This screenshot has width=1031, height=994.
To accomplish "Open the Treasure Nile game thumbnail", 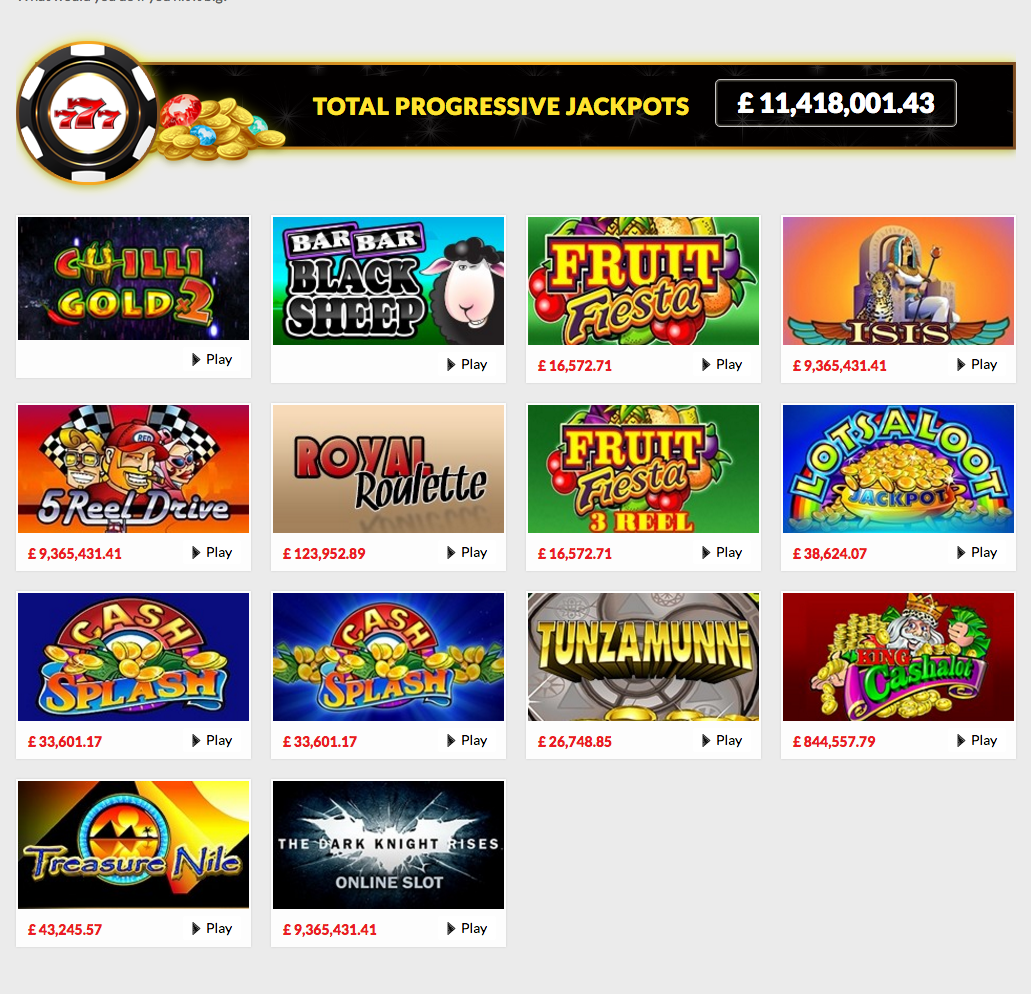I will [x=133, y=845].
